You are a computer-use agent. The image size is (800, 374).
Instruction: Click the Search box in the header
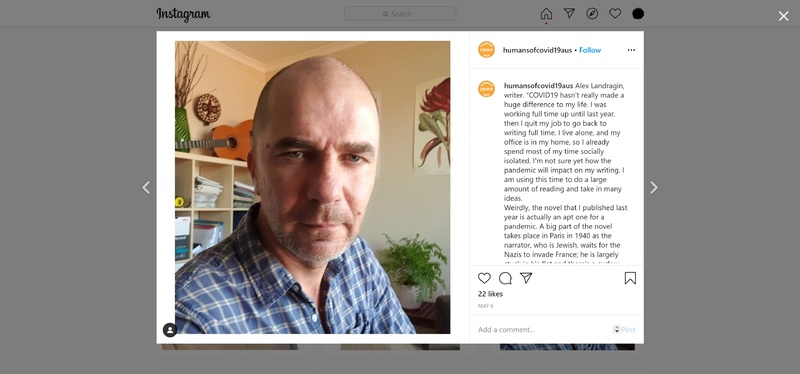point(400,14)
